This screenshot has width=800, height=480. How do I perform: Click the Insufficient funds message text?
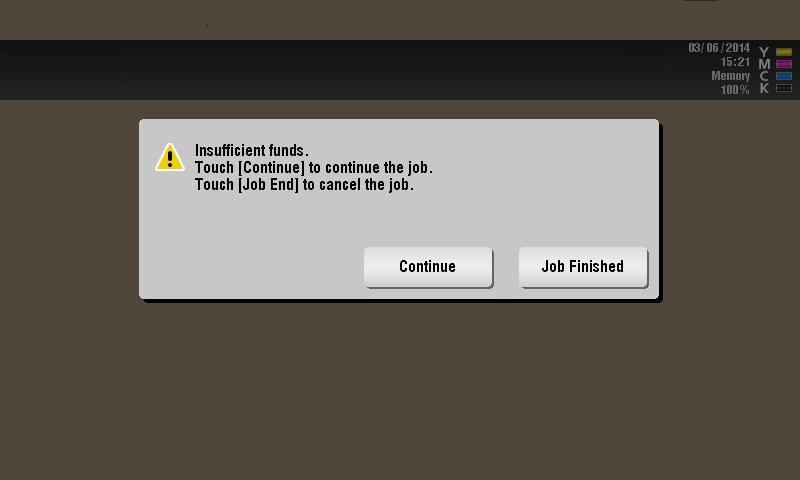(252, 150)
